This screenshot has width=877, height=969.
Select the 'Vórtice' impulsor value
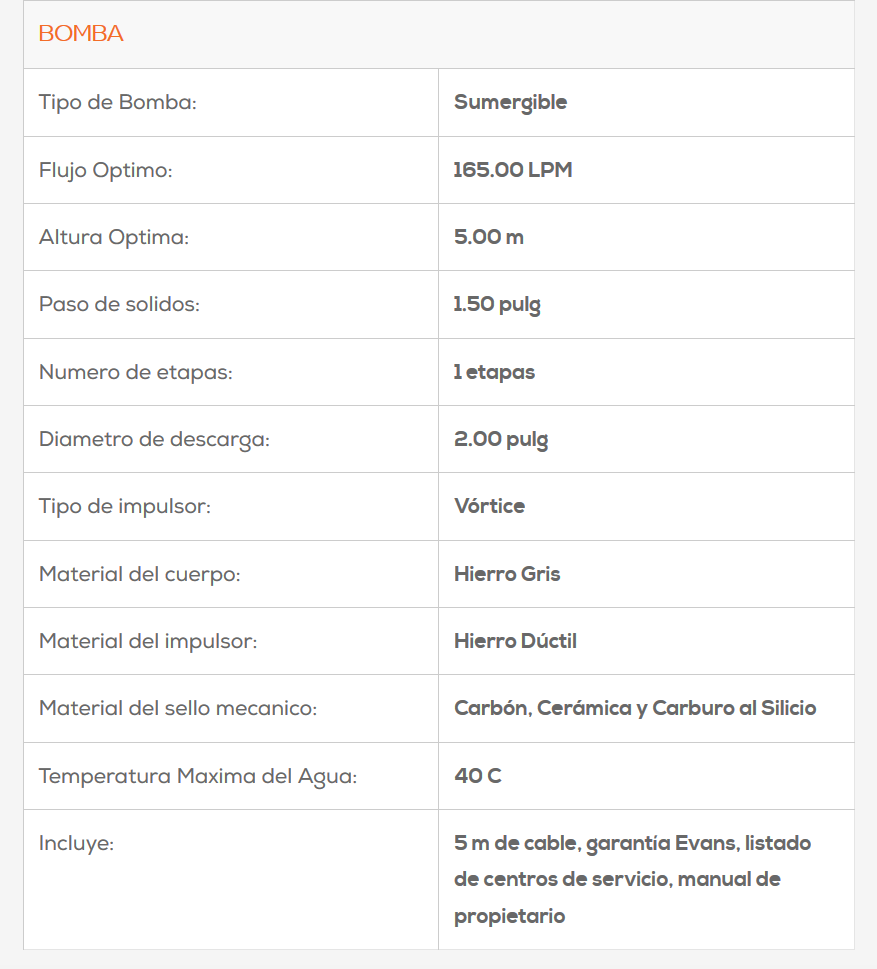tap(489, 506)
